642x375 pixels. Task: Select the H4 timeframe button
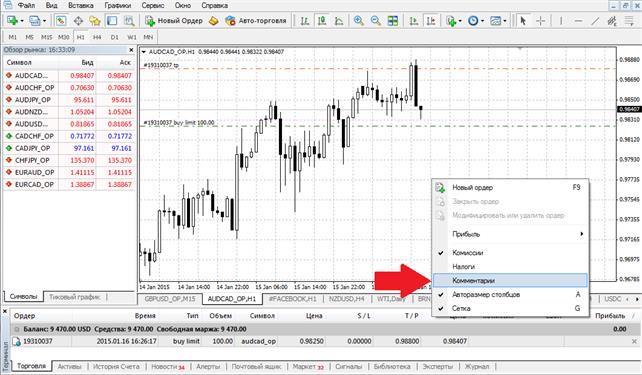tap(97, 37)
